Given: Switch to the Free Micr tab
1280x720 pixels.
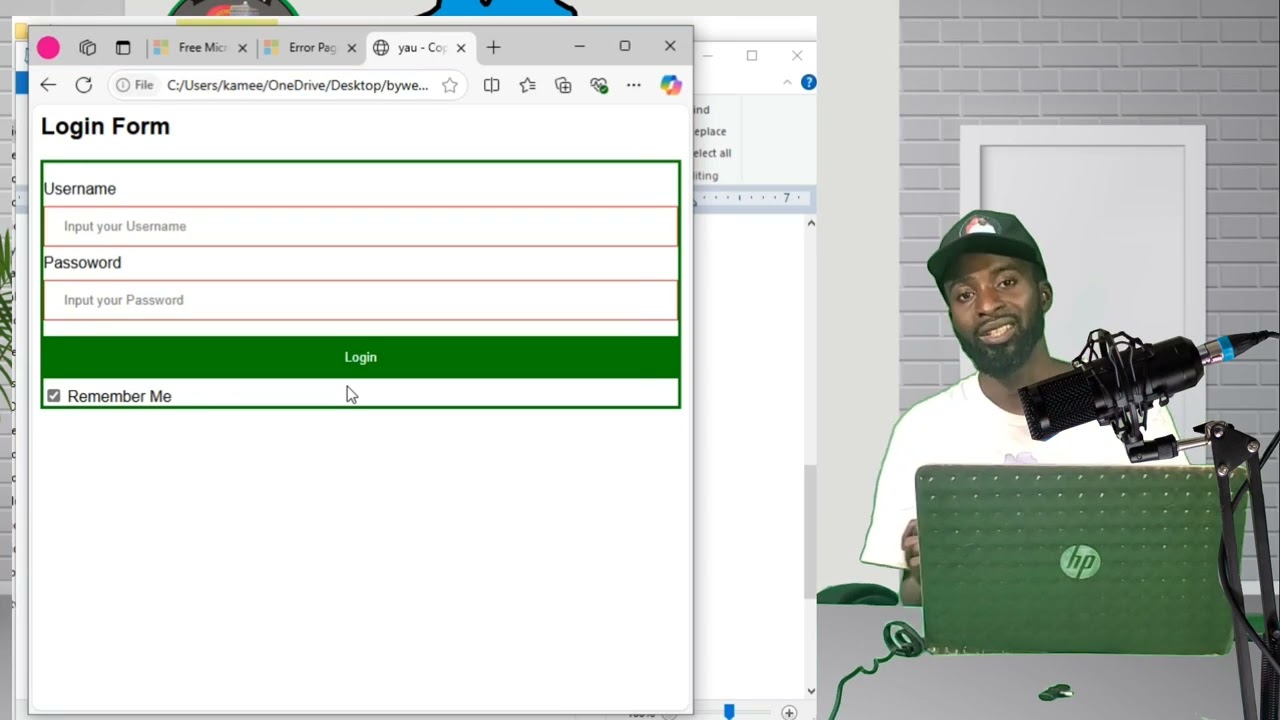Looking at the screenshot, I should tap(200, 47).
